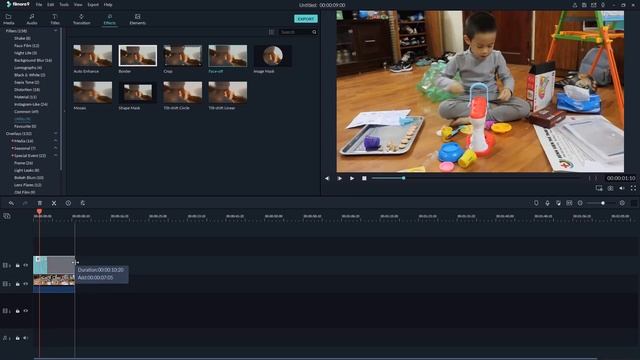Click the clock speed icon in timeline toolbar

[68, 203]
